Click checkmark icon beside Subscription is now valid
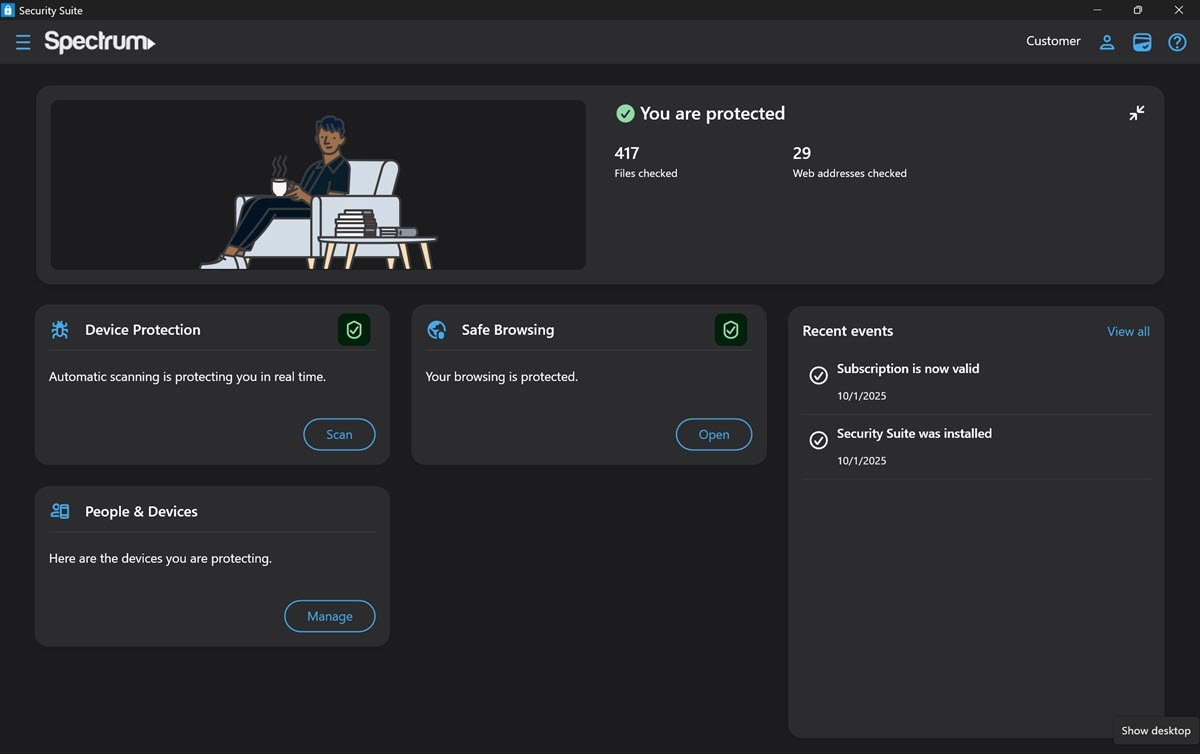The height and width of the screenshot is (755, 1200). point(818,375)
